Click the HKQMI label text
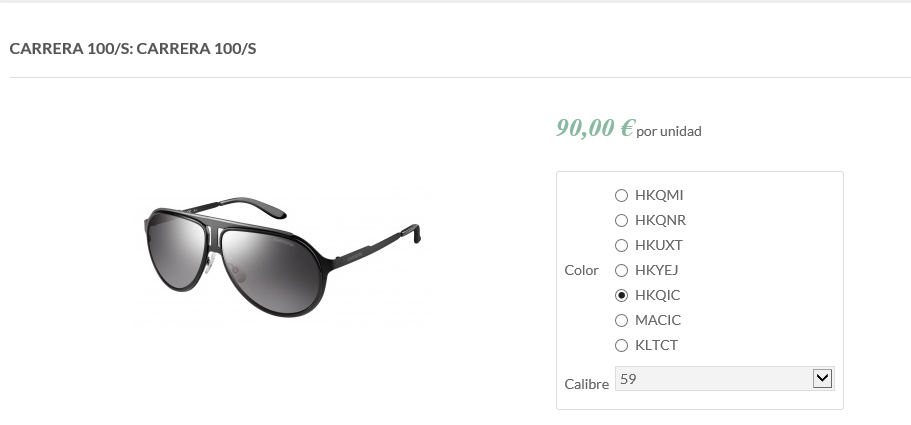This screenshot has height=425, width=911. [659, 195]
